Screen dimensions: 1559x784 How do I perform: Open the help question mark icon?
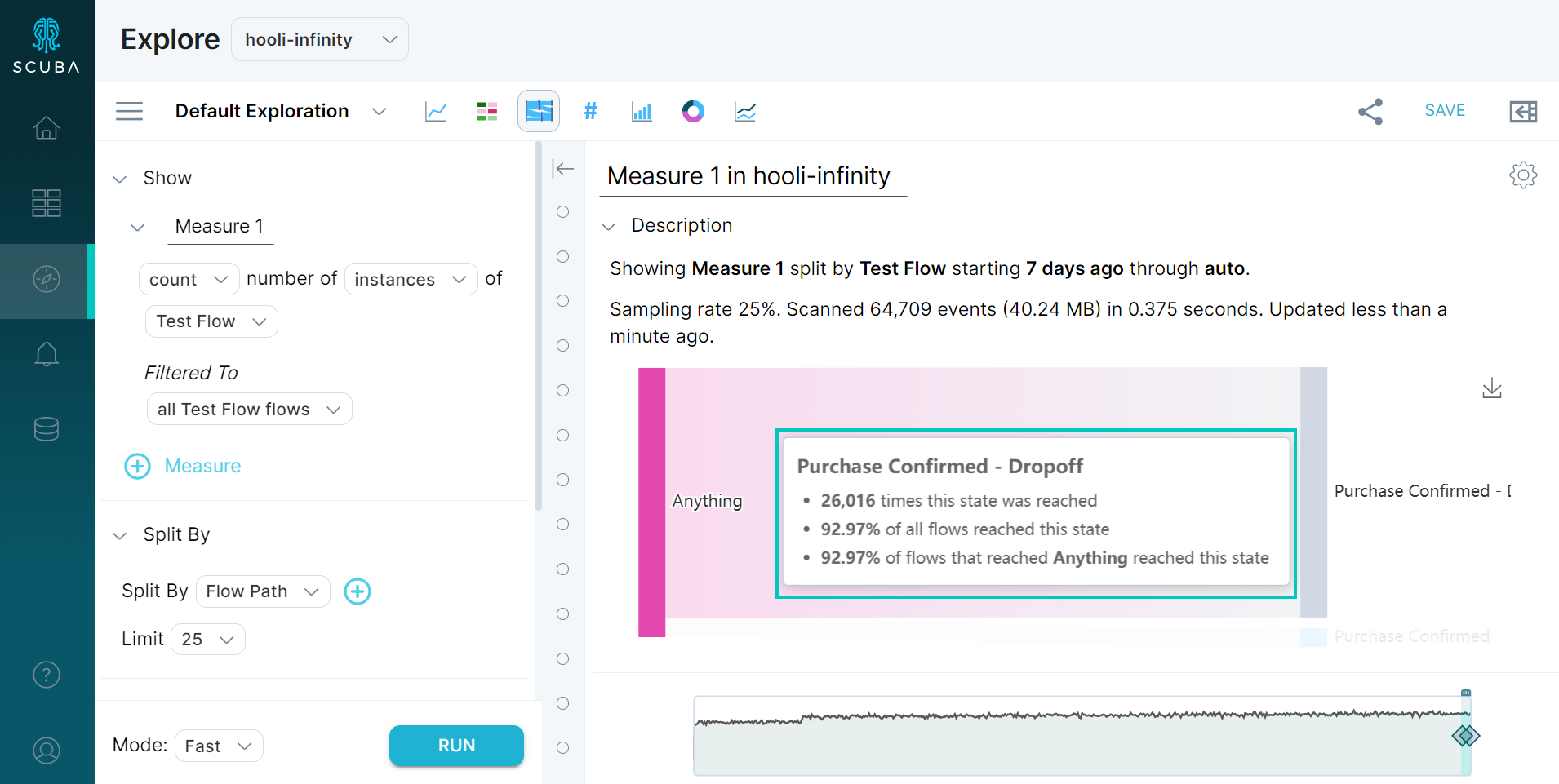coord(47,675)
